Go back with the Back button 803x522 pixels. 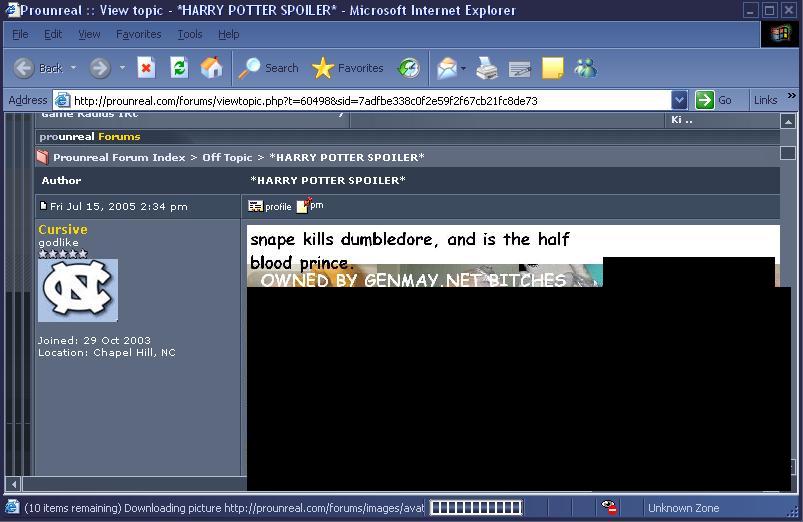point(37,68)
